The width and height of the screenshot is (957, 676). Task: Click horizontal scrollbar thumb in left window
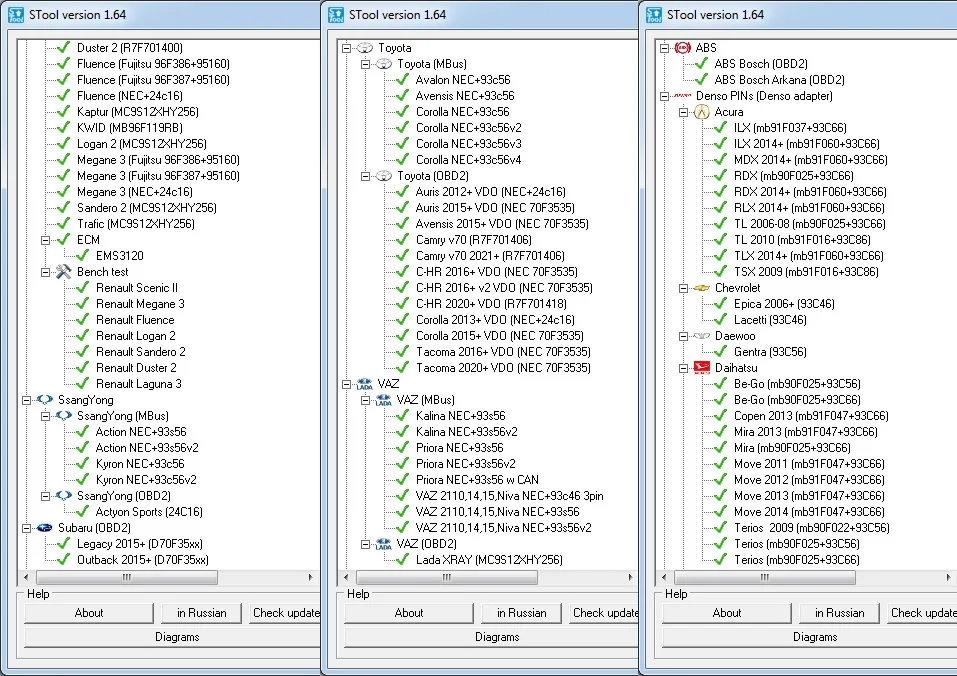tap(126, 577)
